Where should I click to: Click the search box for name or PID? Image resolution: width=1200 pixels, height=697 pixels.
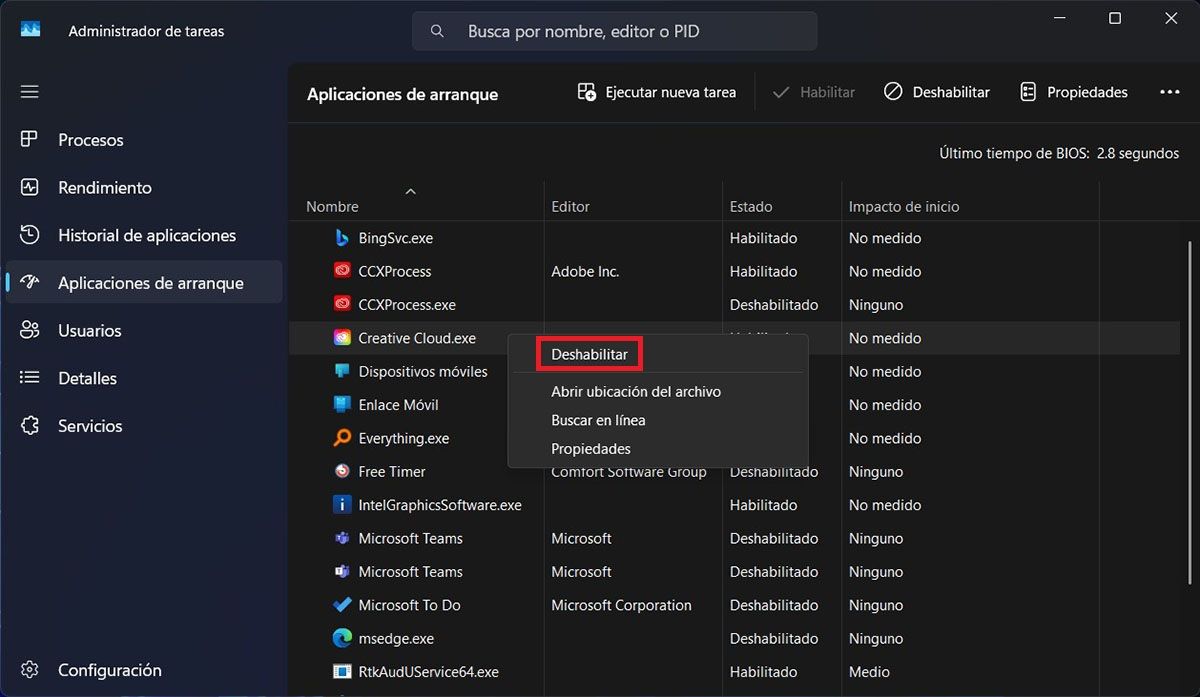pos(615,31)
